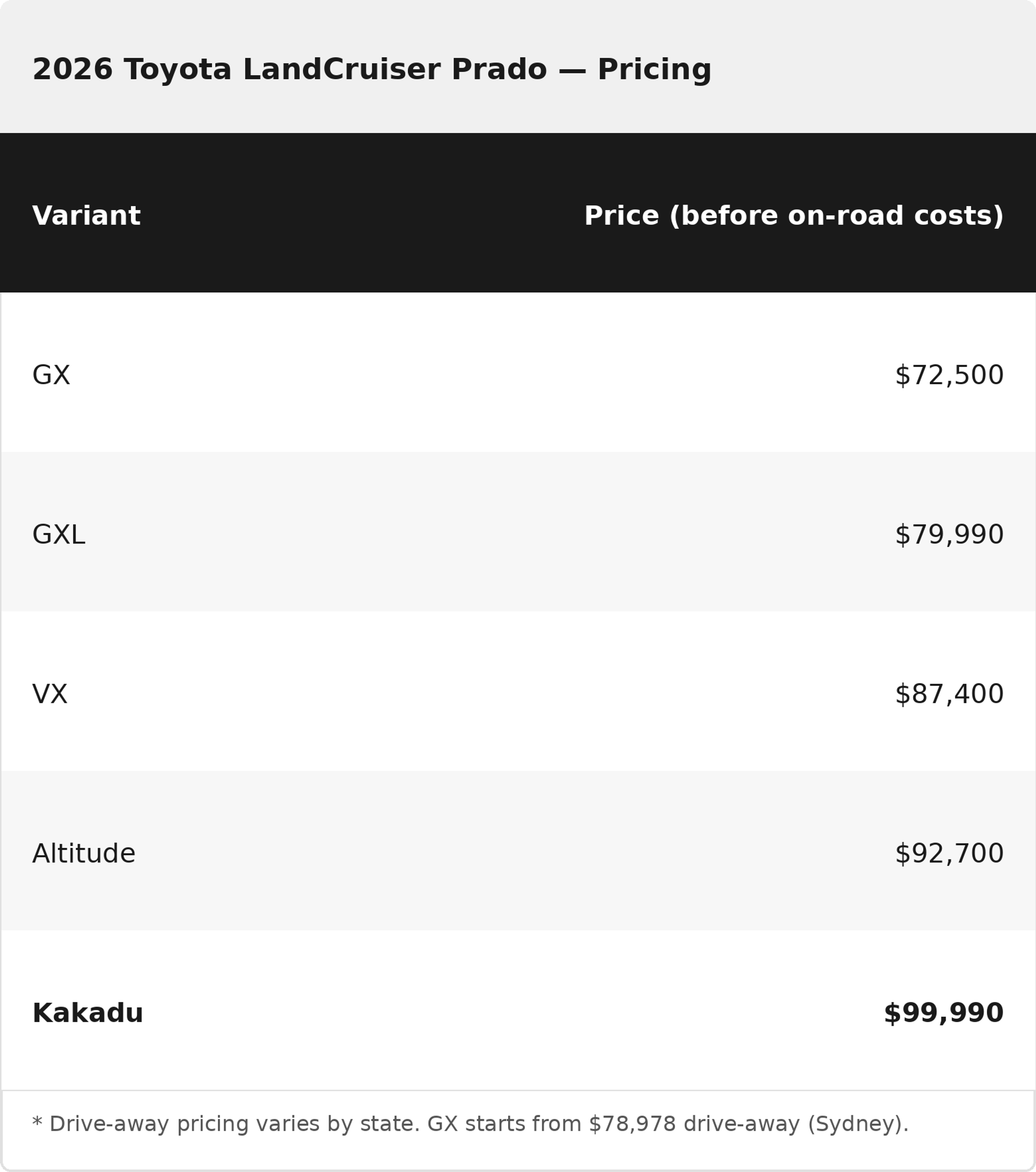The image size is (1036, 1172).
Task: Click LandCruiser Prado in the heading
Action: click(395, 69)
